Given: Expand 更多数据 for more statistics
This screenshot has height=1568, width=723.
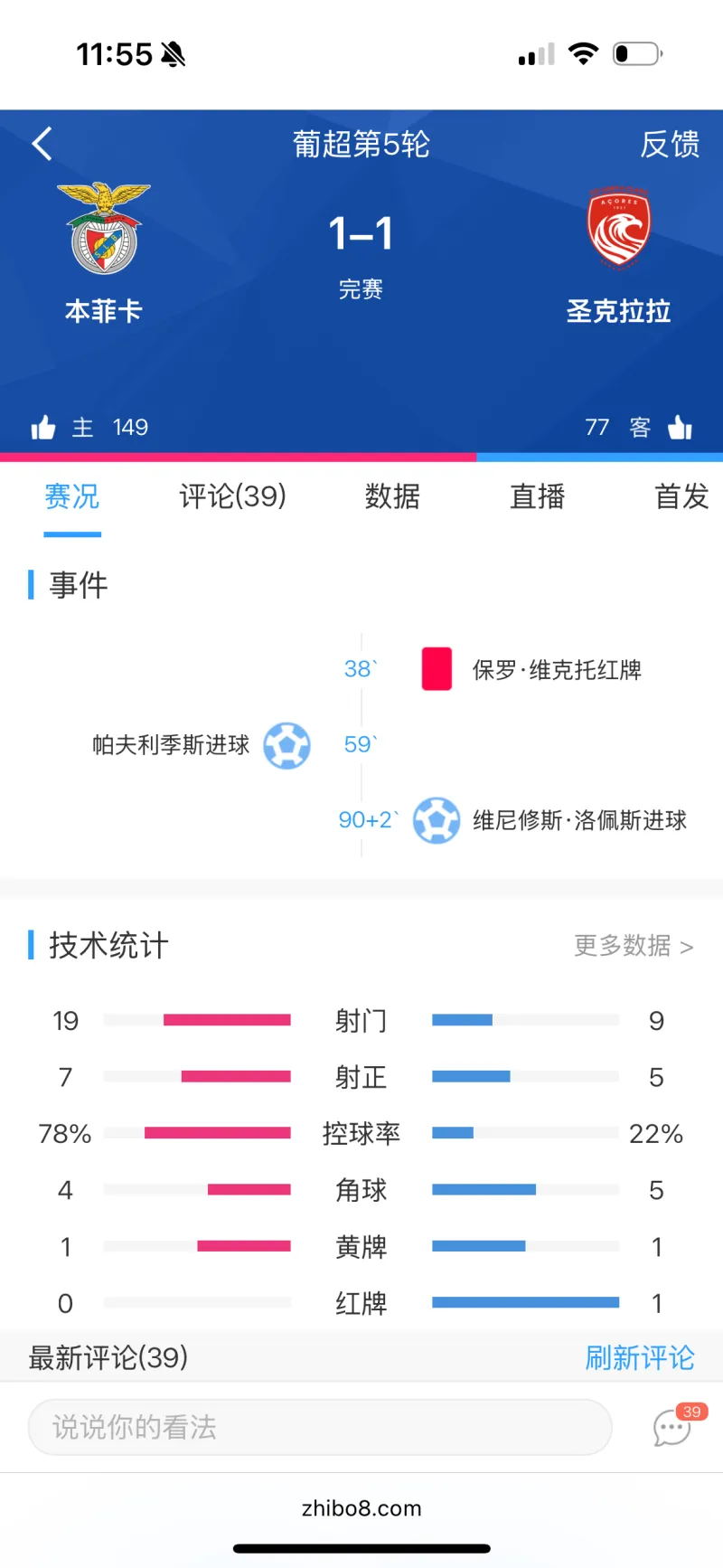Looking at the screenshot, I should pos(634,946).
